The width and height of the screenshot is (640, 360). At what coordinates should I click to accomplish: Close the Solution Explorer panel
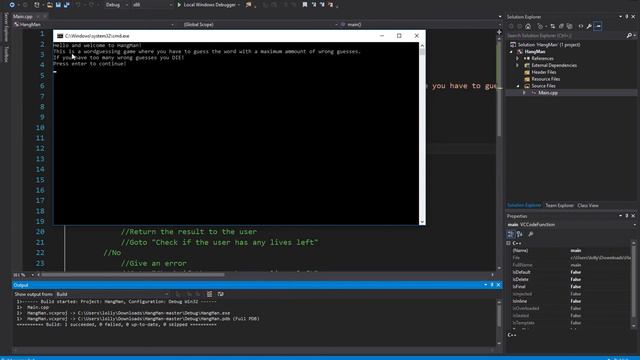tap(633, 17)
